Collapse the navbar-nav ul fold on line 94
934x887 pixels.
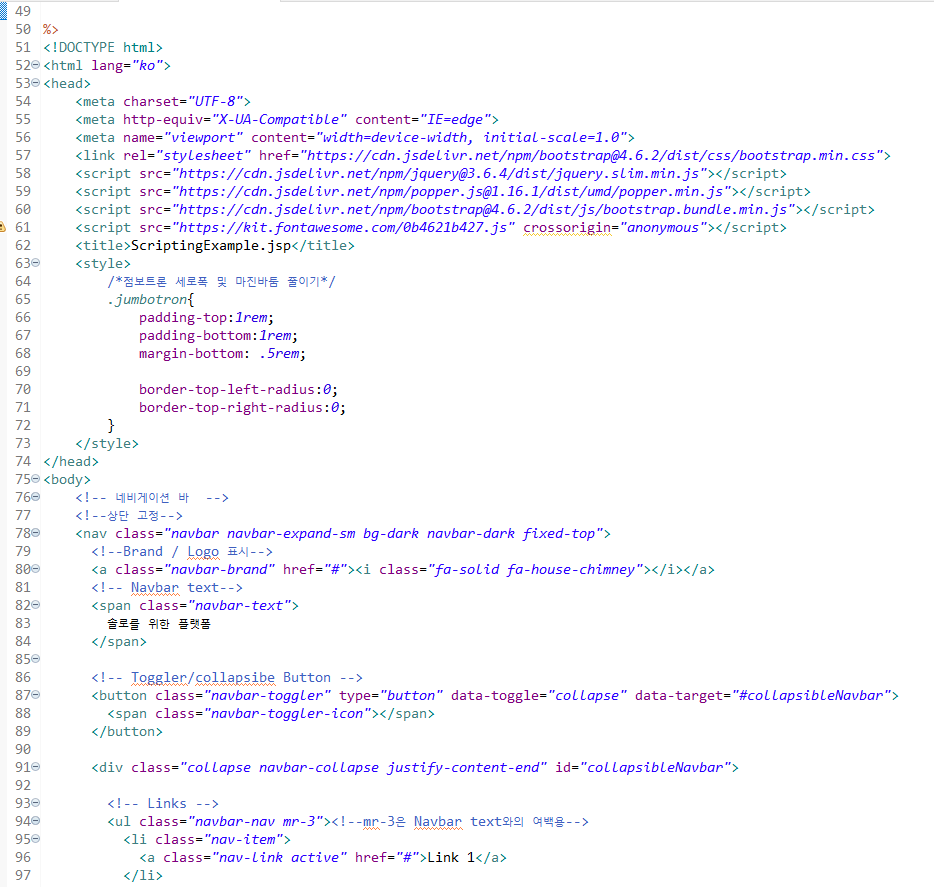pos(36,821)
